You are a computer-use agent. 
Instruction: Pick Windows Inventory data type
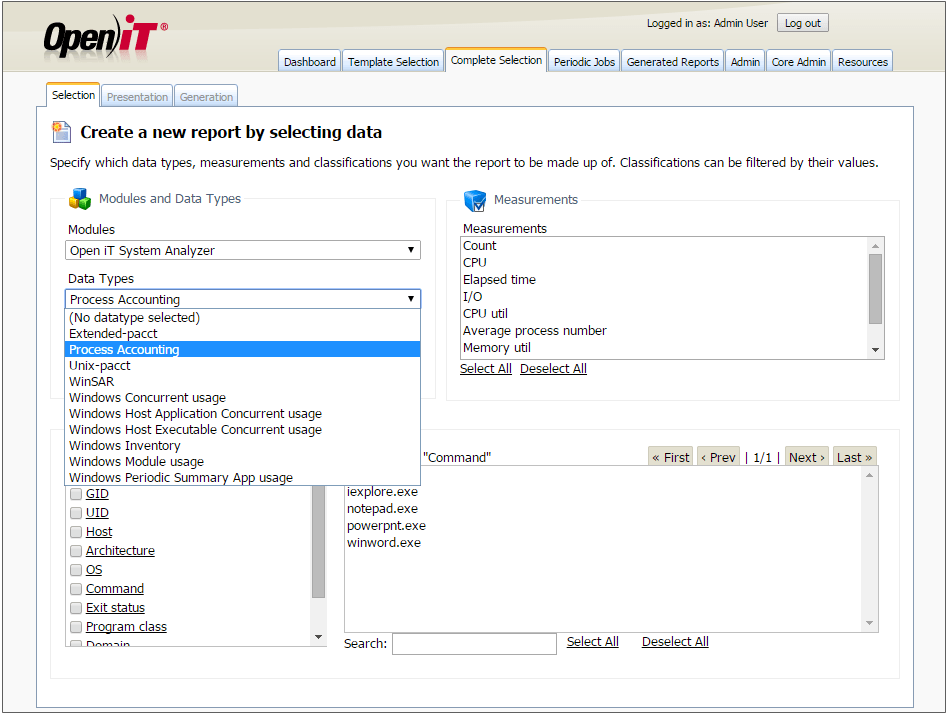(242, 445)
